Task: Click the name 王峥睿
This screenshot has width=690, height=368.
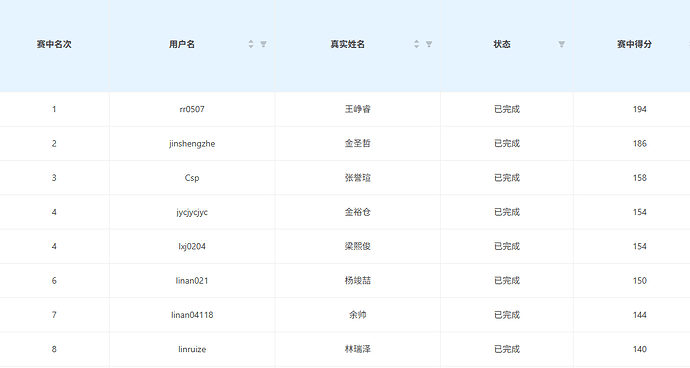Action: point(358,109)
